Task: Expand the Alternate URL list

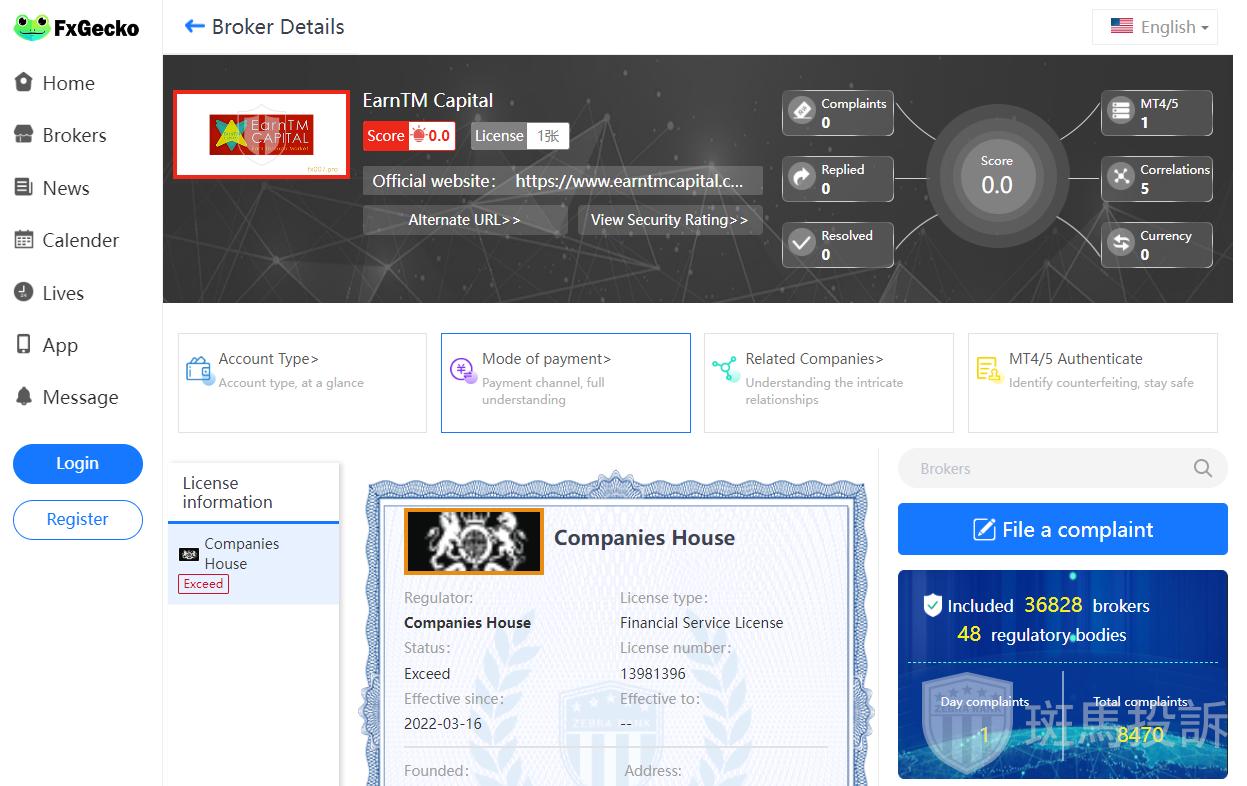Action: pyautogui.click(x=464, y=220)
